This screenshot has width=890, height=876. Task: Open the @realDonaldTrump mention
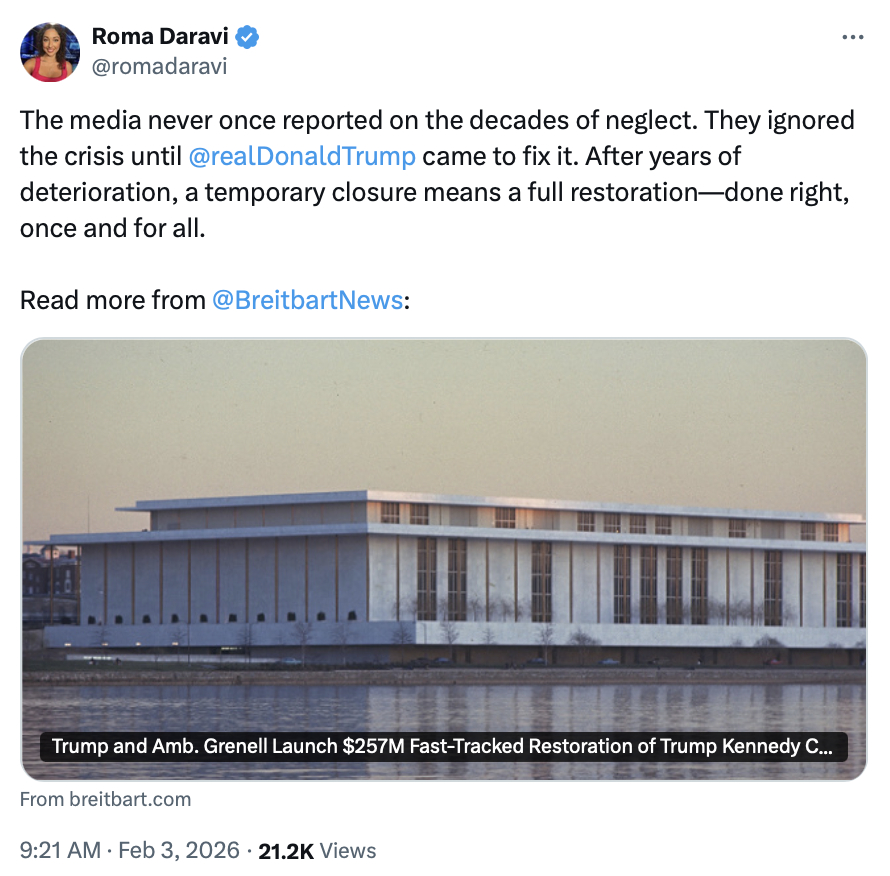302,157
